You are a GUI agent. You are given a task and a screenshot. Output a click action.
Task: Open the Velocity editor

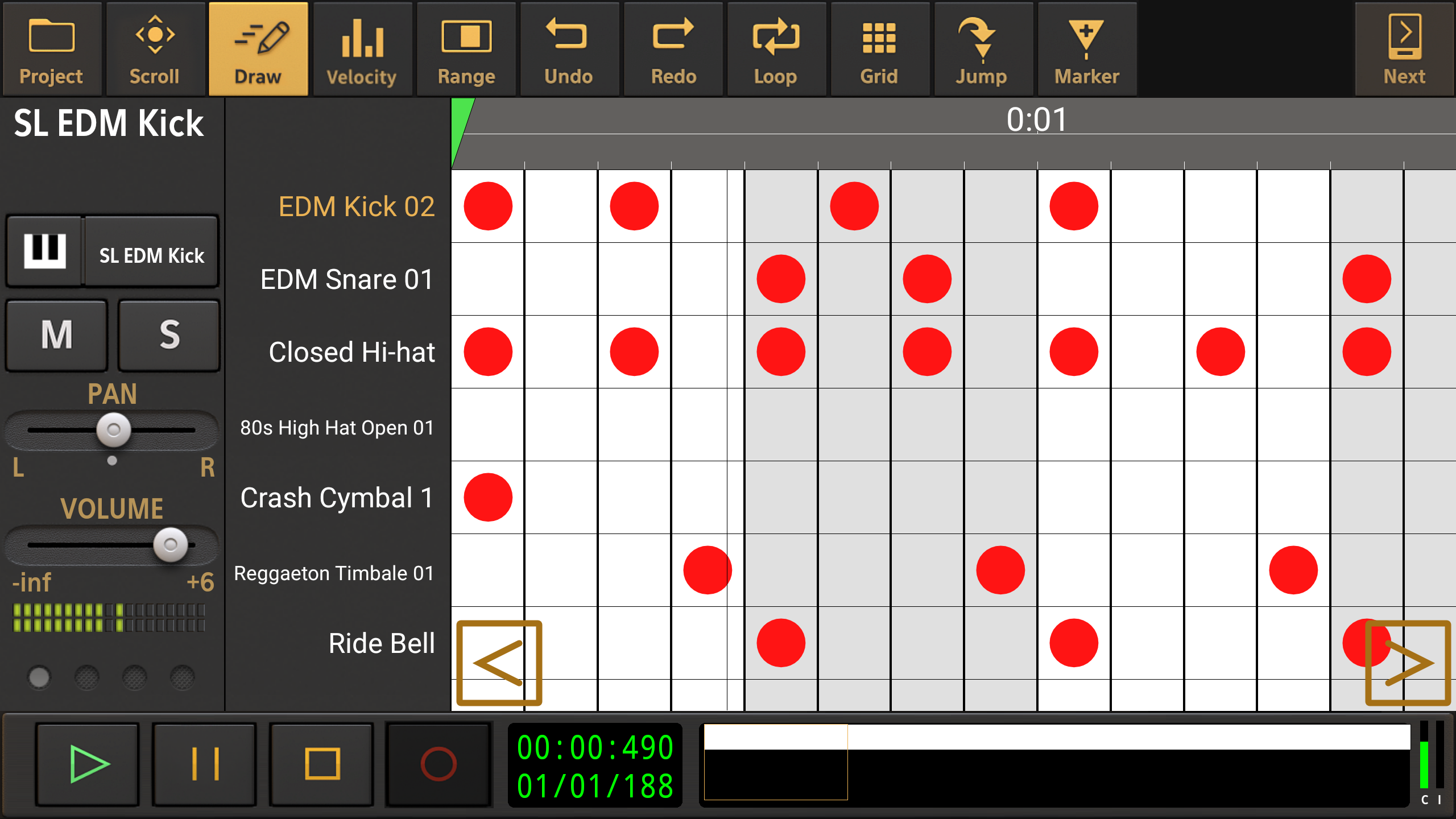(362, 49)
